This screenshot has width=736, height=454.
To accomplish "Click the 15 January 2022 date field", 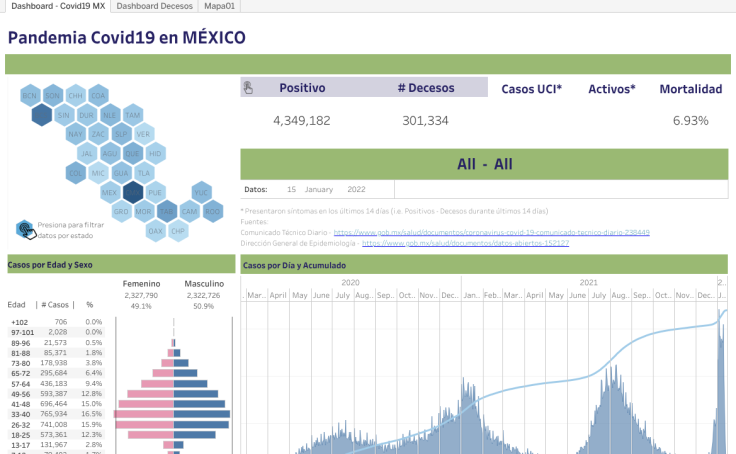I will tap(325, 188).
